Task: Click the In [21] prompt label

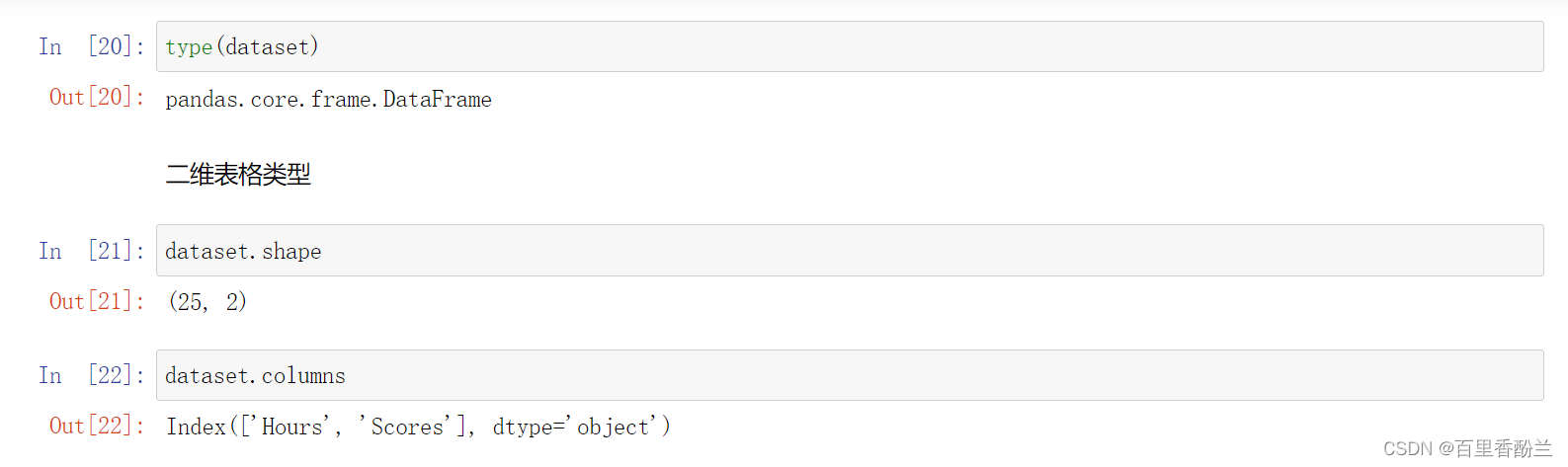Action: [x=91, y=251]
